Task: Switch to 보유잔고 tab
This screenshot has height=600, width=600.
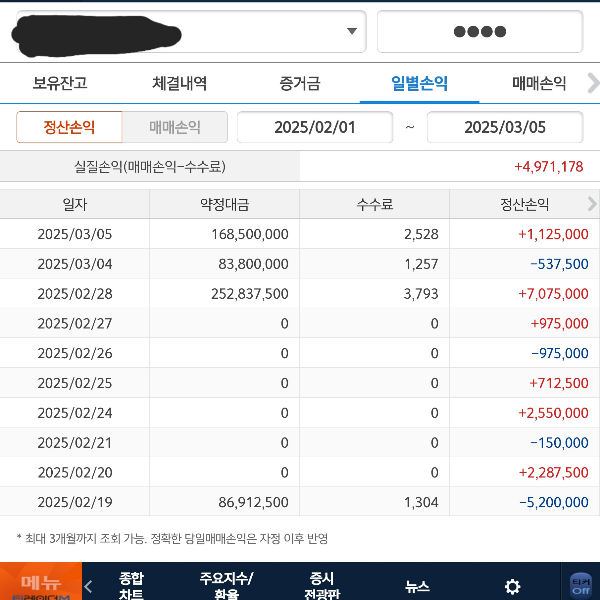Action: coord(60,83)
